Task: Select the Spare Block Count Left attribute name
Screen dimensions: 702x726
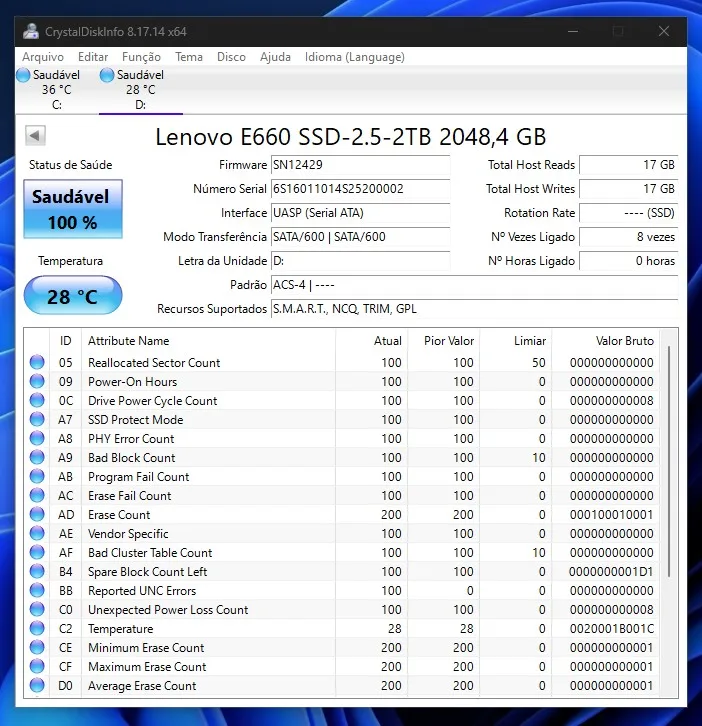Action: [x=148, y=572]
